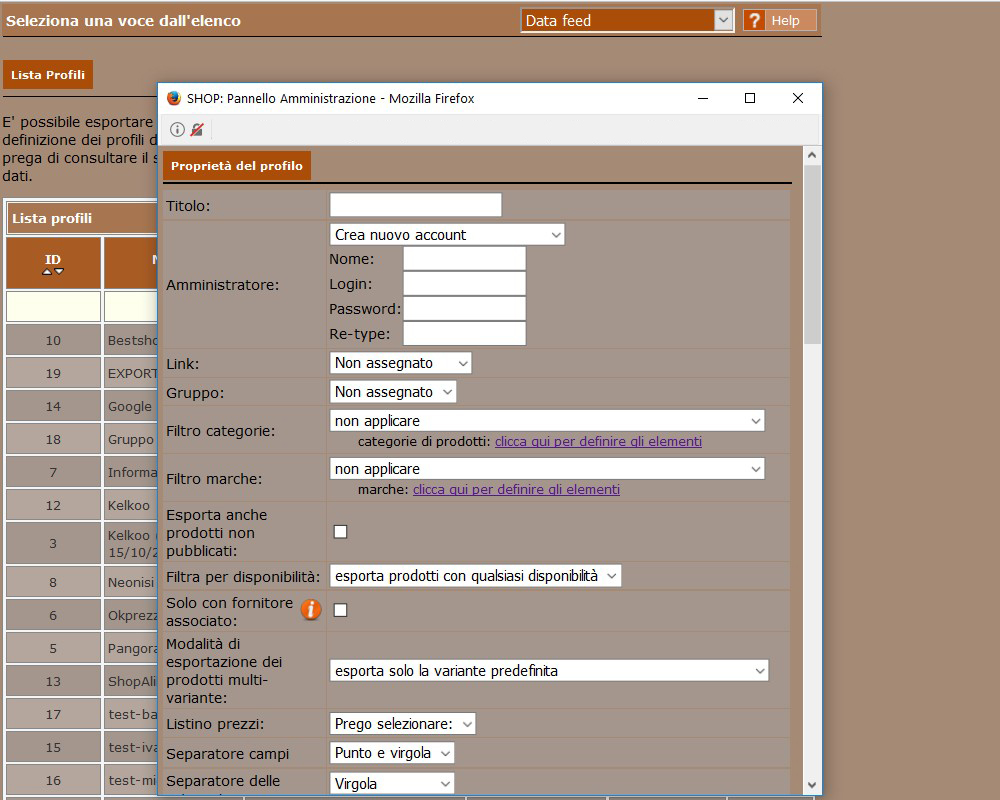The image size is (1000, 800).
Task: Click the crossed-out tracking protection icon
Action: tap(197, 130)
